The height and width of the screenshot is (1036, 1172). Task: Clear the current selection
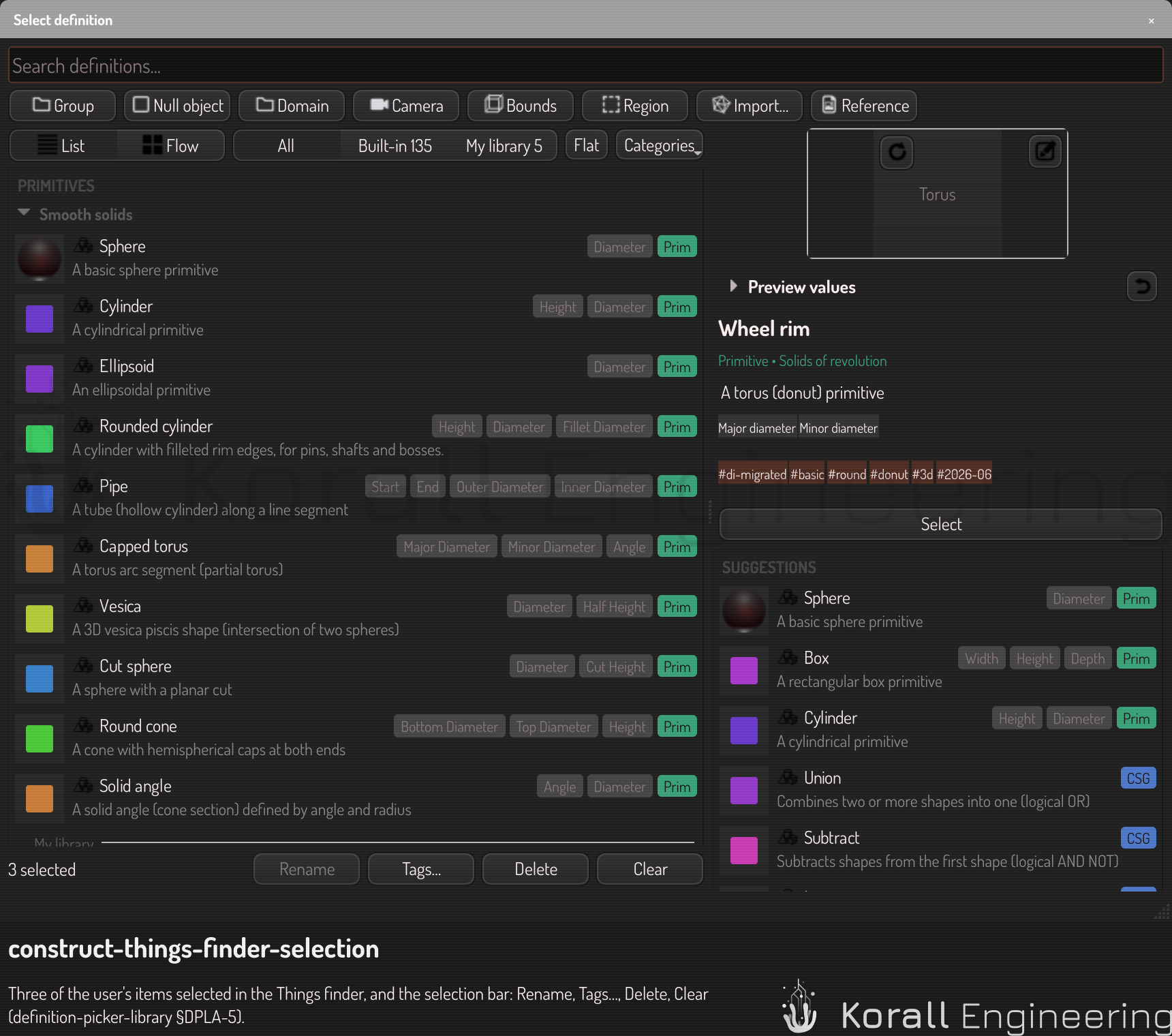(x=650, y=869)
